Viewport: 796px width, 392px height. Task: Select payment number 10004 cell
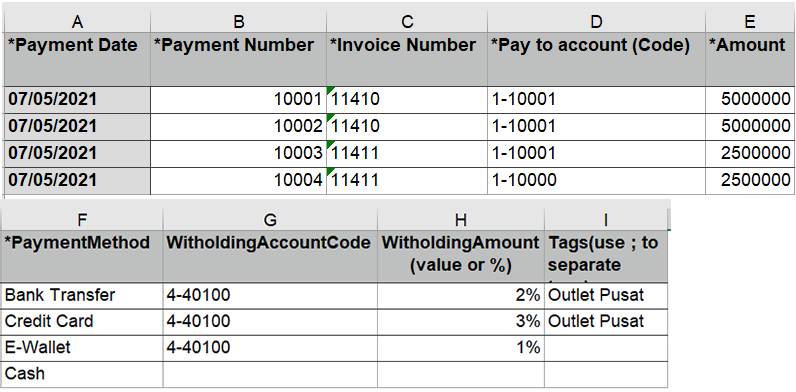[239, 180]
